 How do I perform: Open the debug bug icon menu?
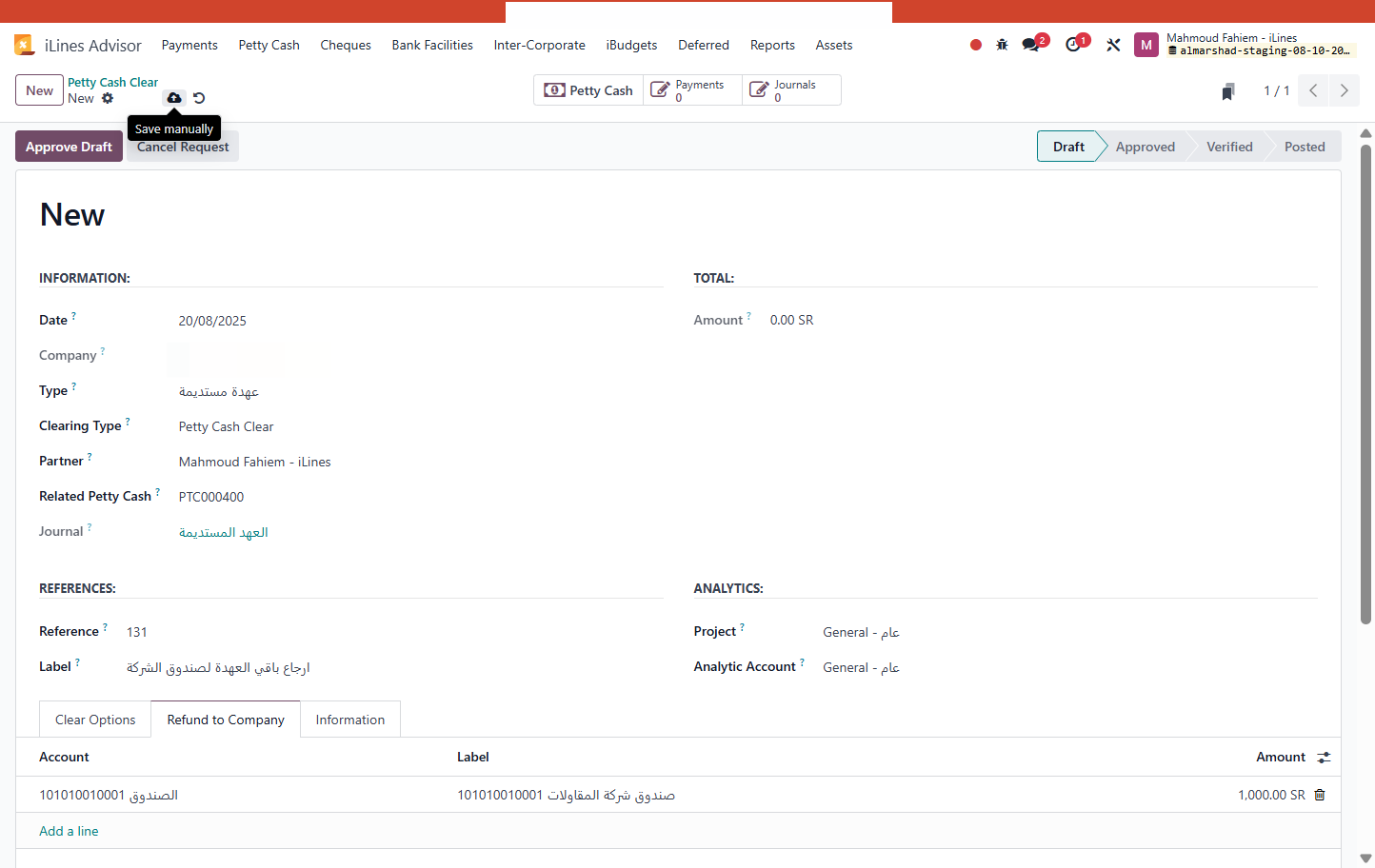tap(1002, 45)
